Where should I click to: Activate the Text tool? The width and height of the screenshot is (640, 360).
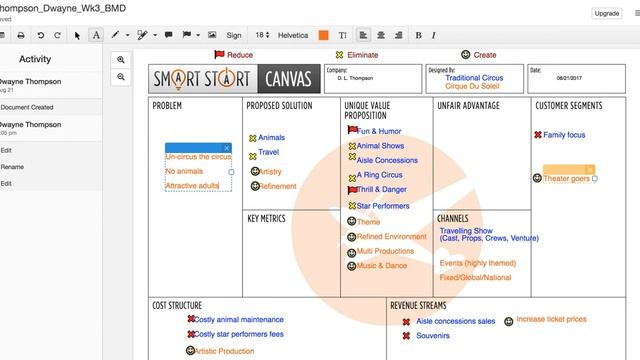(x=96, y=35)
